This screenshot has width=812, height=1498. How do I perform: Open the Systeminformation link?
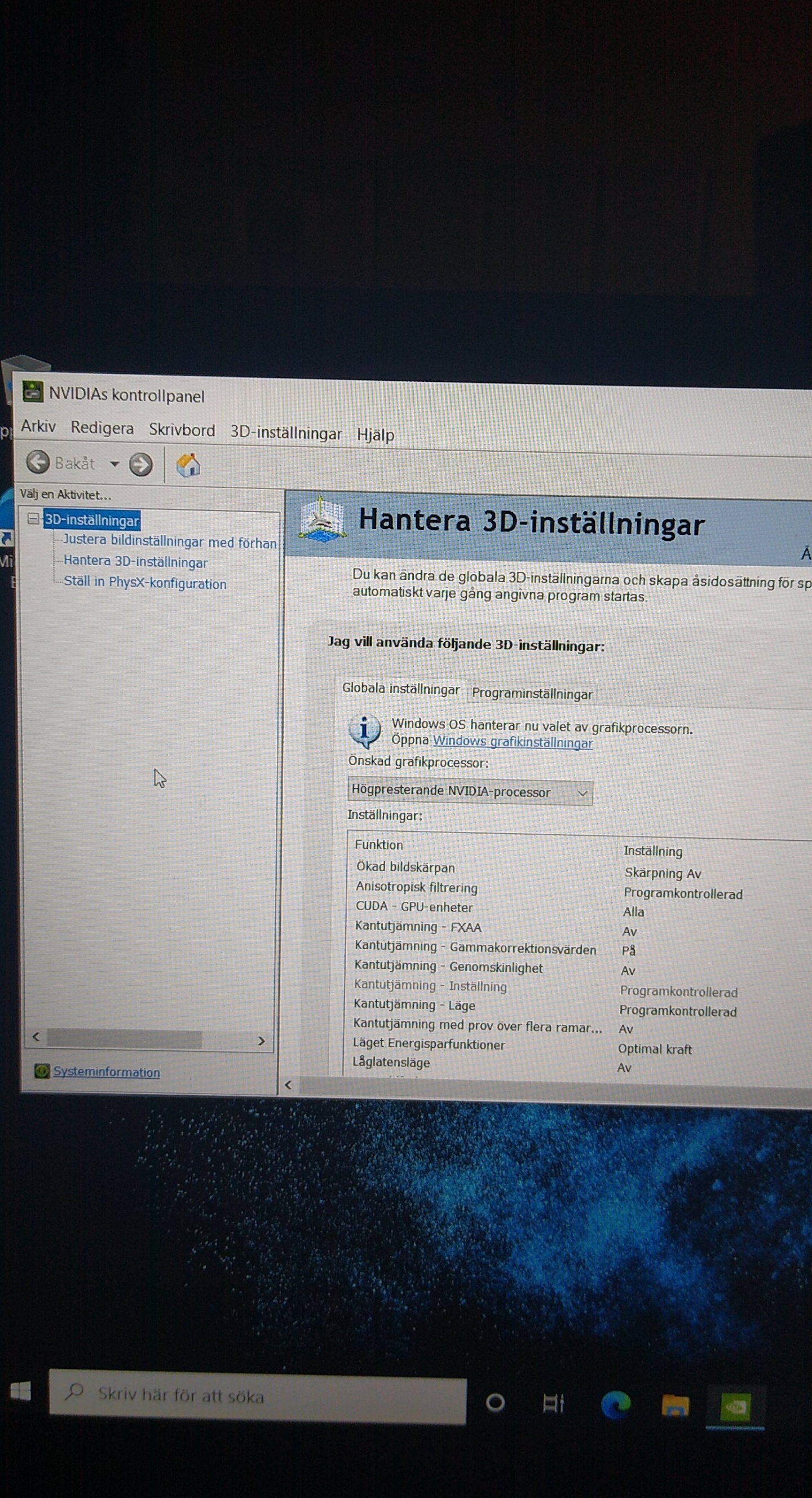[x=107, y=1072]
